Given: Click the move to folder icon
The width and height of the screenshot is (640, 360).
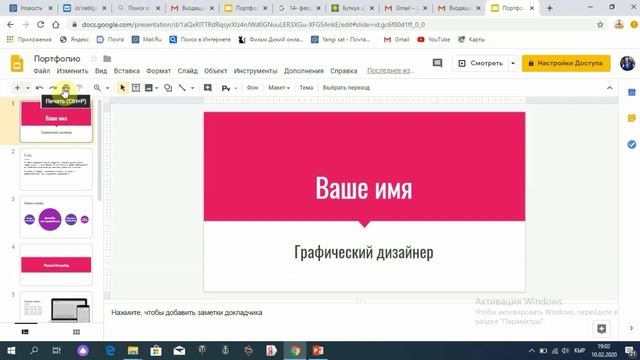Looking at the screenshot, I should click(x=107, y=59).
